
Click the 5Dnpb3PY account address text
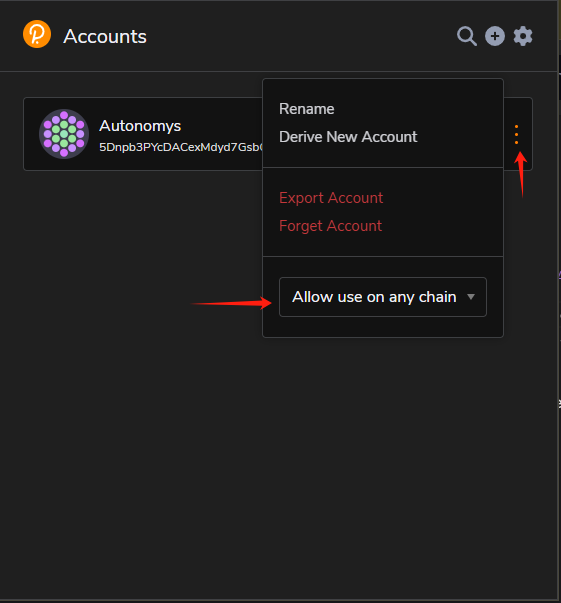(180, 147)
